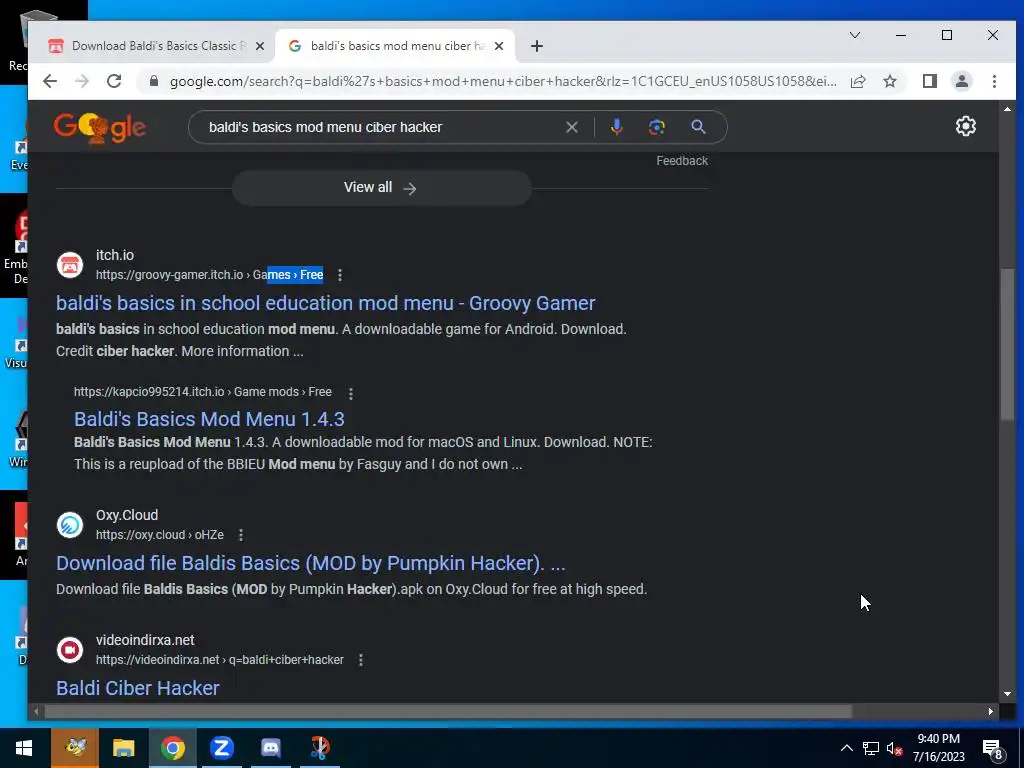Screen dimensions: 1024x768
Task: Click the padlock site info icon
Action: click(154, 81)
